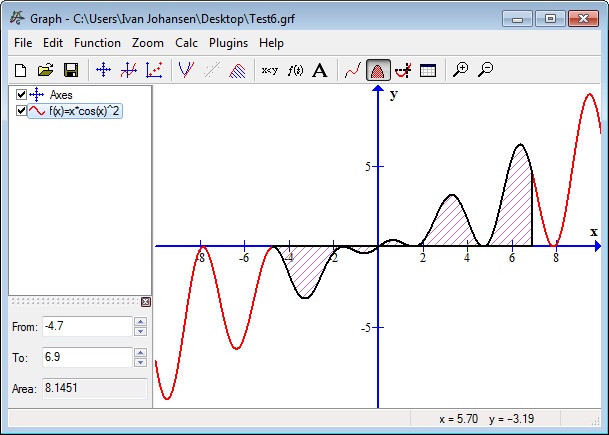Image resolution: width=609 pixels, height=435 pixels.
Task: Click the greyed-out trendline icon
Action: pos(212,70)
